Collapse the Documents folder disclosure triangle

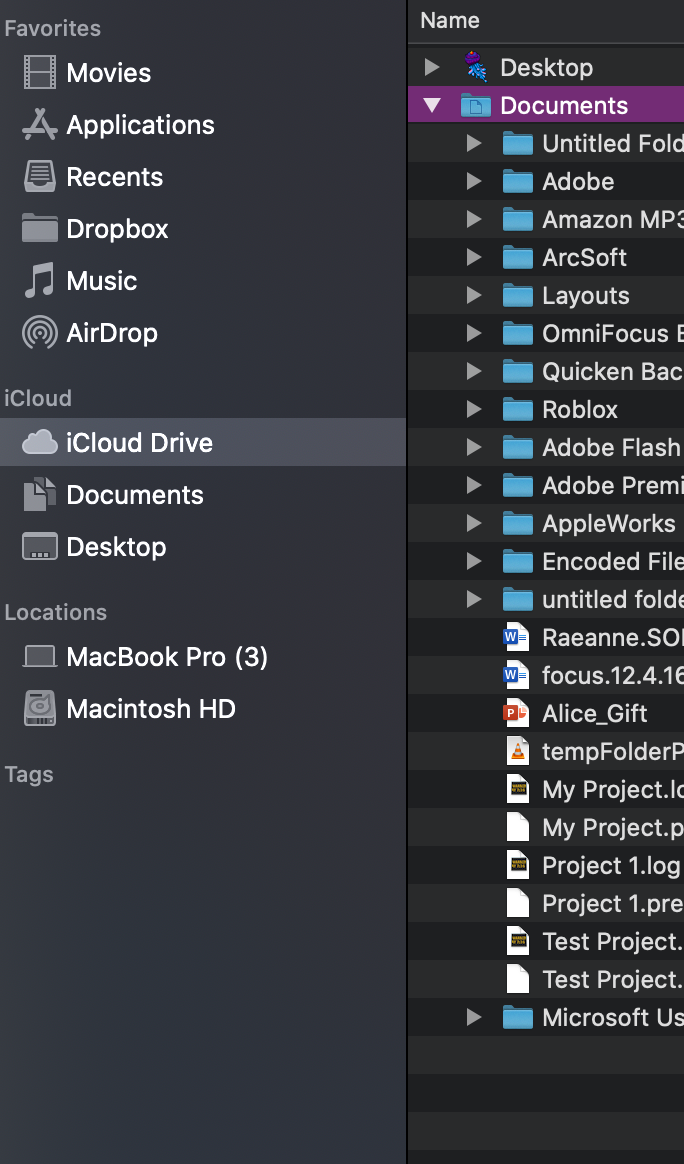click(x=432, y=105)
